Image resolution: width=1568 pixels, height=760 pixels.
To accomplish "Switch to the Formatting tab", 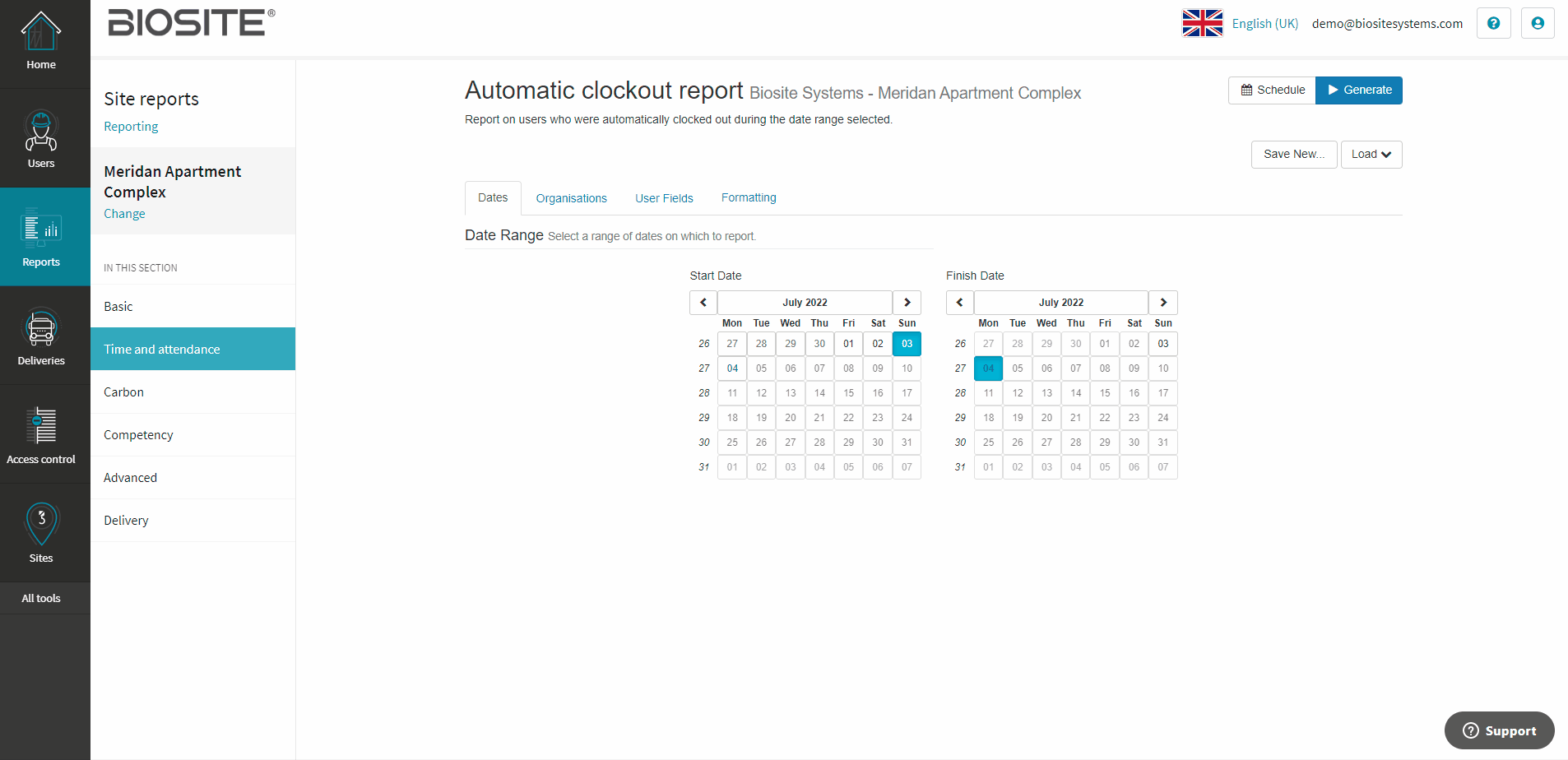I will (749, 198).
